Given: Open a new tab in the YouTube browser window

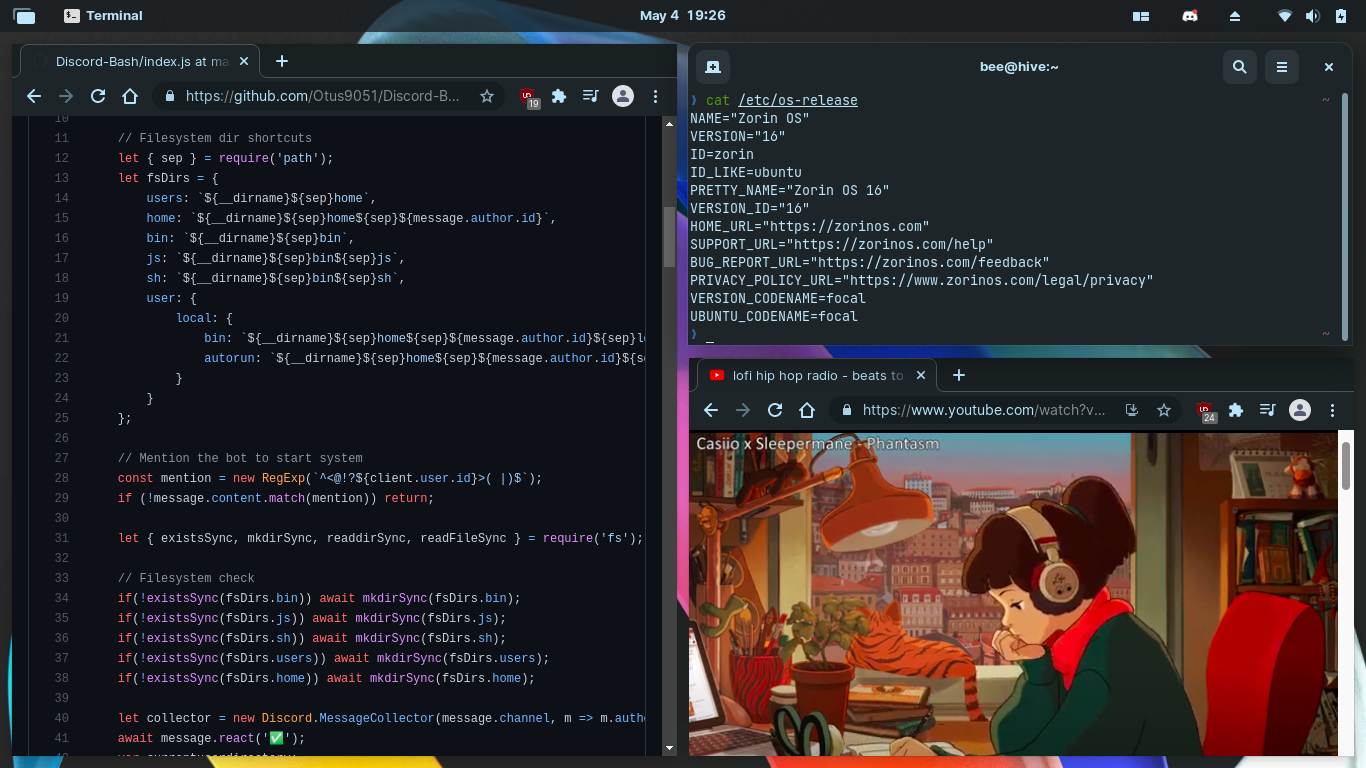Looking at the screenshot, I should tap(959, 375).
